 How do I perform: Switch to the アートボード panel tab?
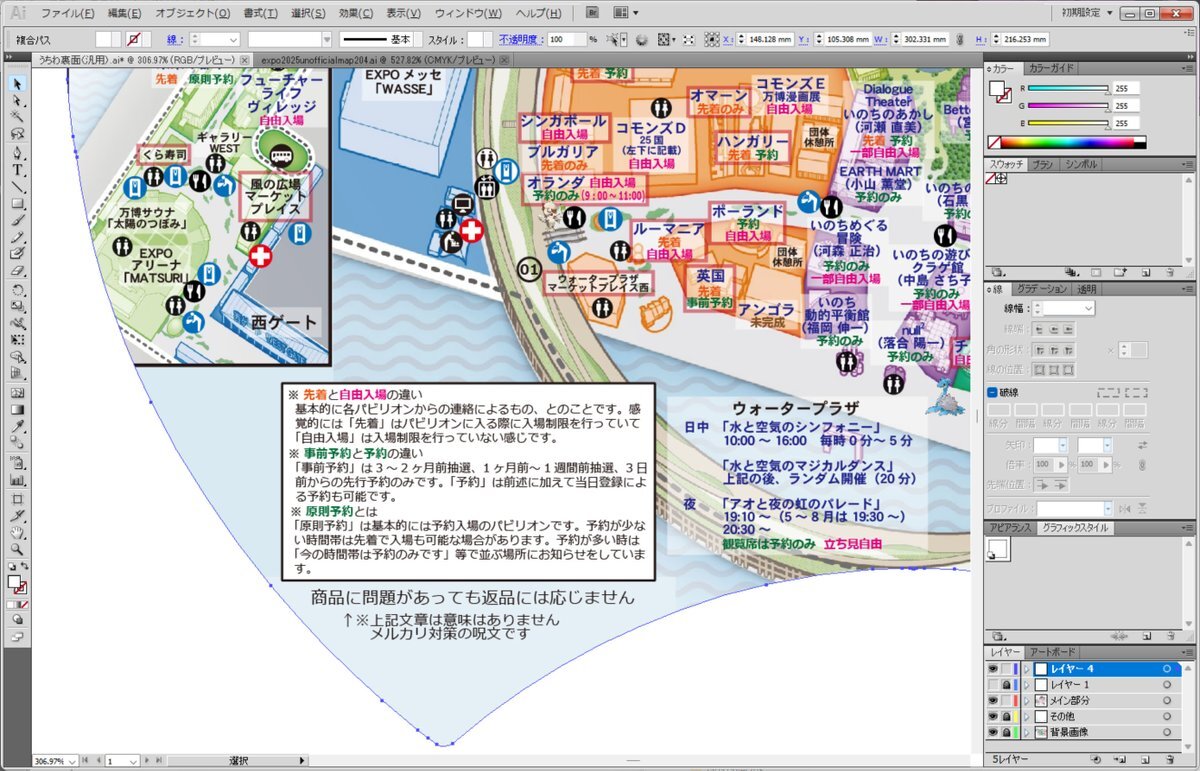[1052, 652]
